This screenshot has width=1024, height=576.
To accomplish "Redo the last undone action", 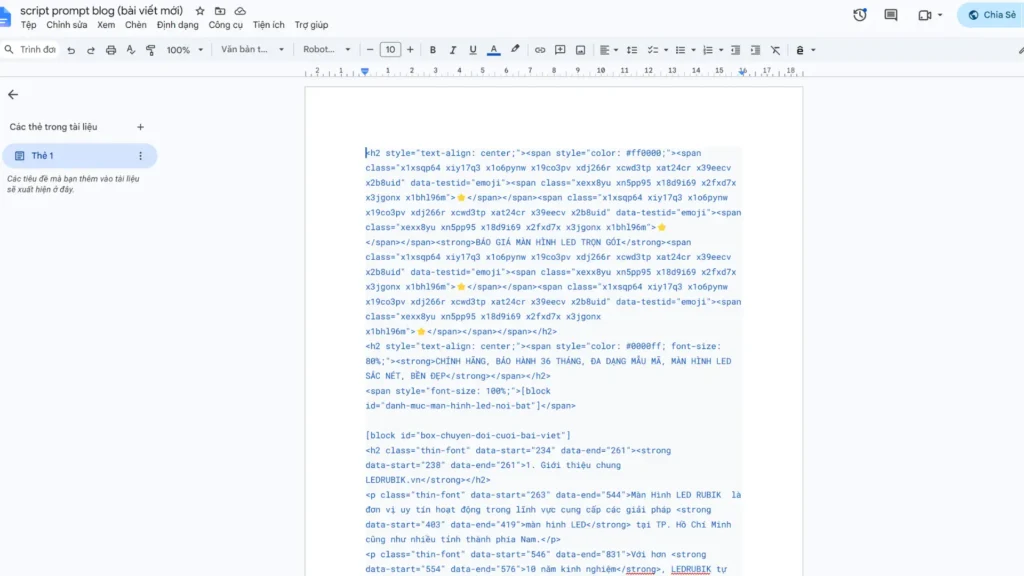I will click(91, 50).
